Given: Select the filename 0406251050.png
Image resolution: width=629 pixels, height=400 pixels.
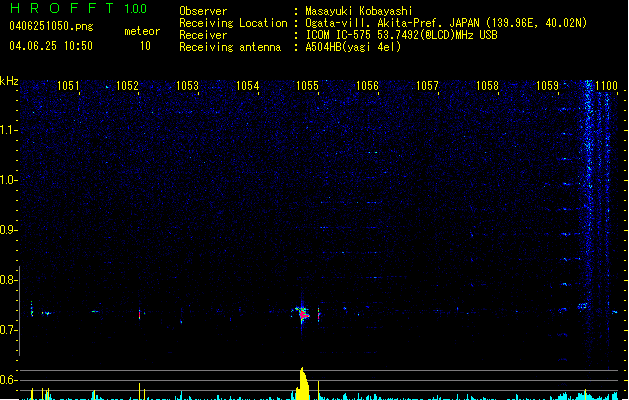Looking at the screenshot, I should pos(51,26).
